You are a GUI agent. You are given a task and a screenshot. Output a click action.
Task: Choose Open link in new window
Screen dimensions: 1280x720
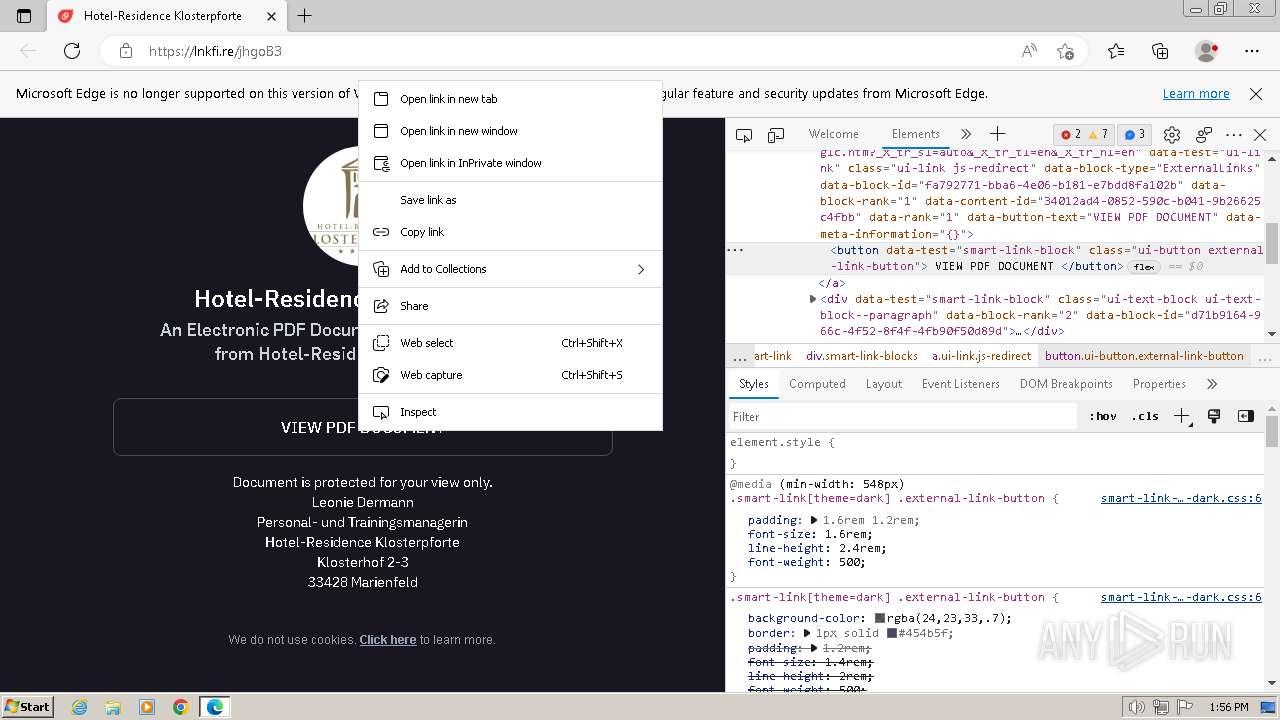coord(510,131)
